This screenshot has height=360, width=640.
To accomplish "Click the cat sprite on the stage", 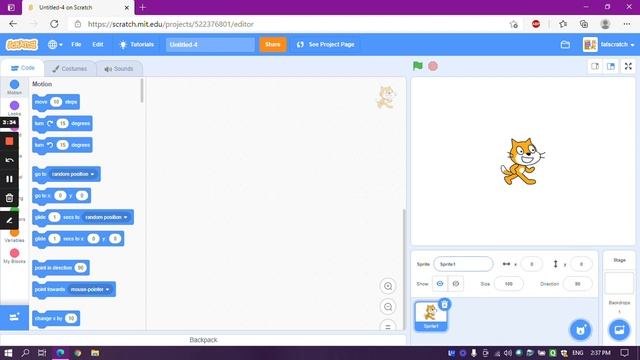I will click(522, 162).
